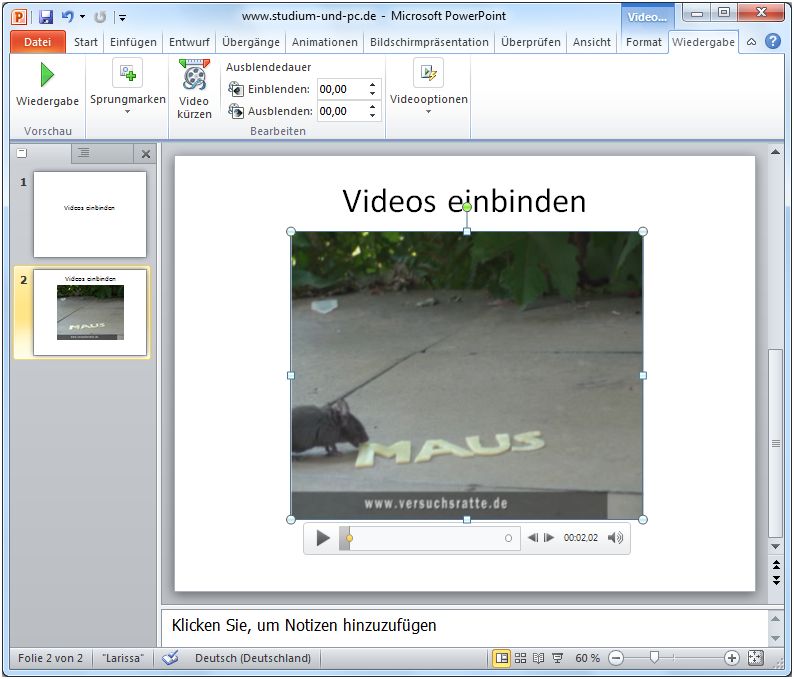
Task: Open the Überprüfen ribbon tab
Action: pyautogui.click(x=531, y=42)
